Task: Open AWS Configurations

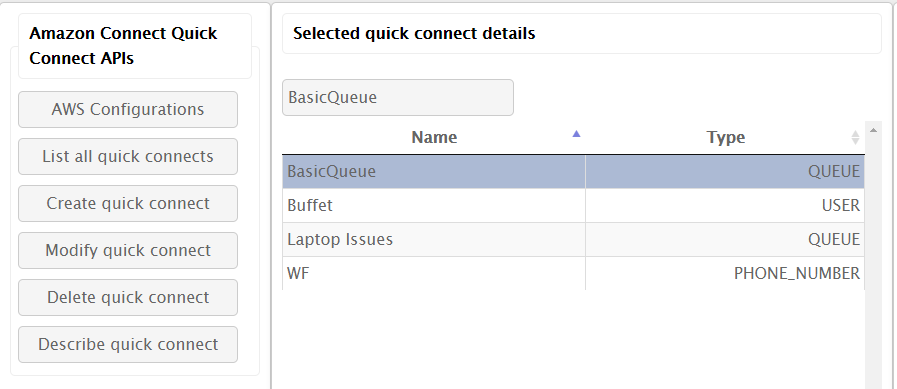Action: (128, 109)
